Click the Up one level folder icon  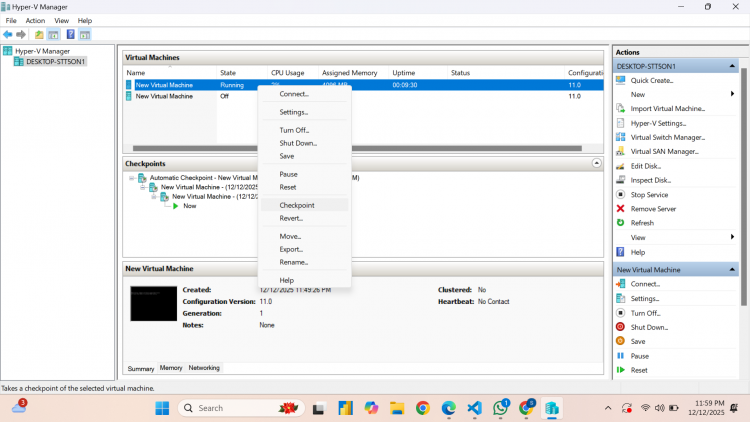click(x=39, y=34)
